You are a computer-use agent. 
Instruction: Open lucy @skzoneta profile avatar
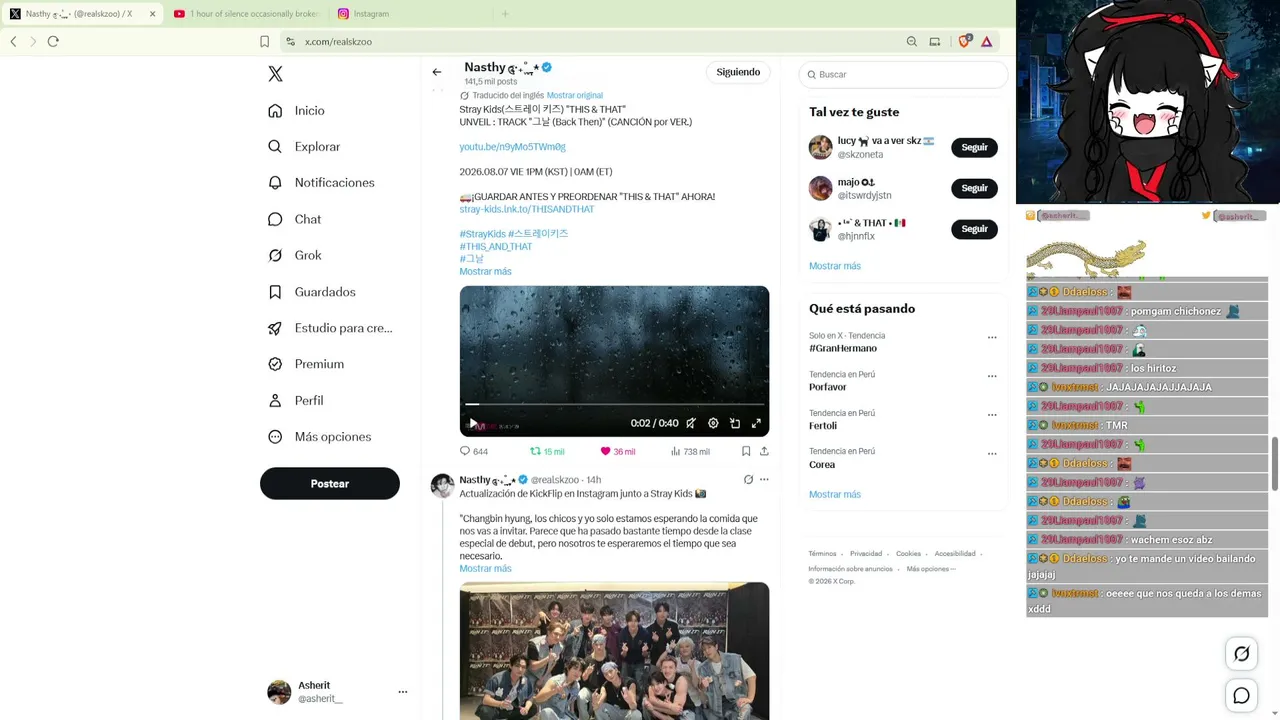(x=820, y=147)
